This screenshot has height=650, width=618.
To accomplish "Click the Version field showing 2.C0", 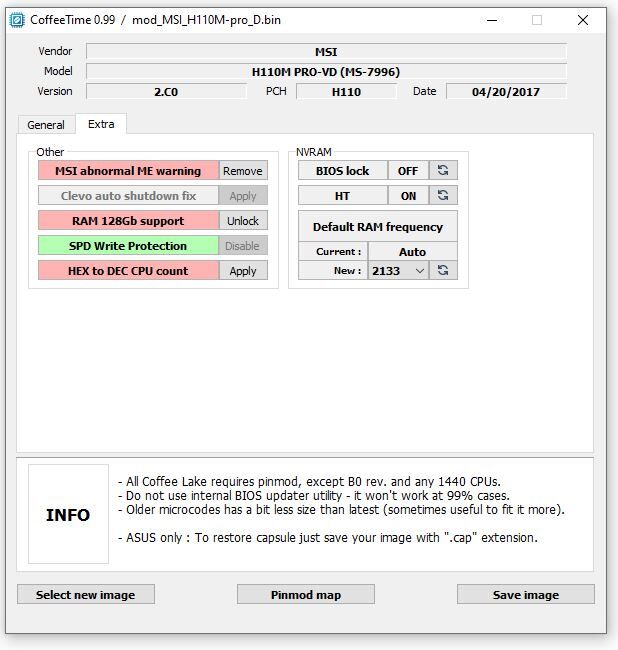I will click(166, 92).
